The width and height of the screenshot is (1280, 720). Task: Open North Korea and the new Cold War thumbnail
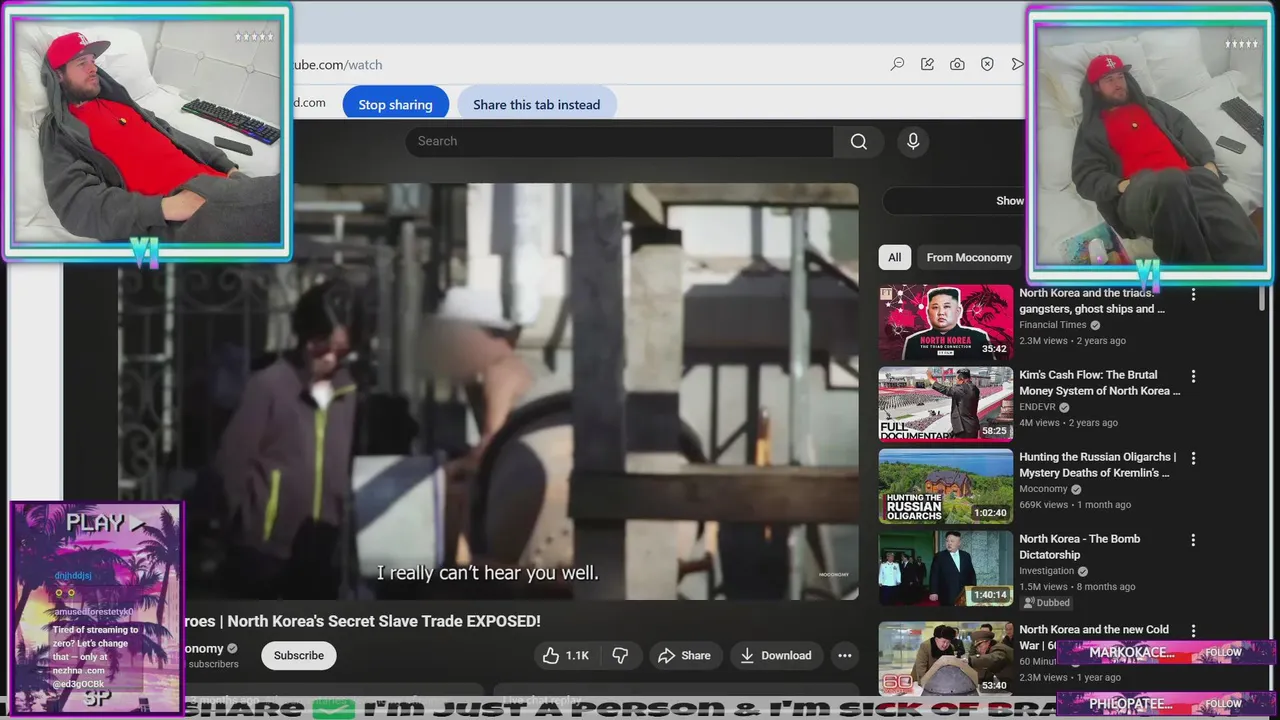click(946, 658)
